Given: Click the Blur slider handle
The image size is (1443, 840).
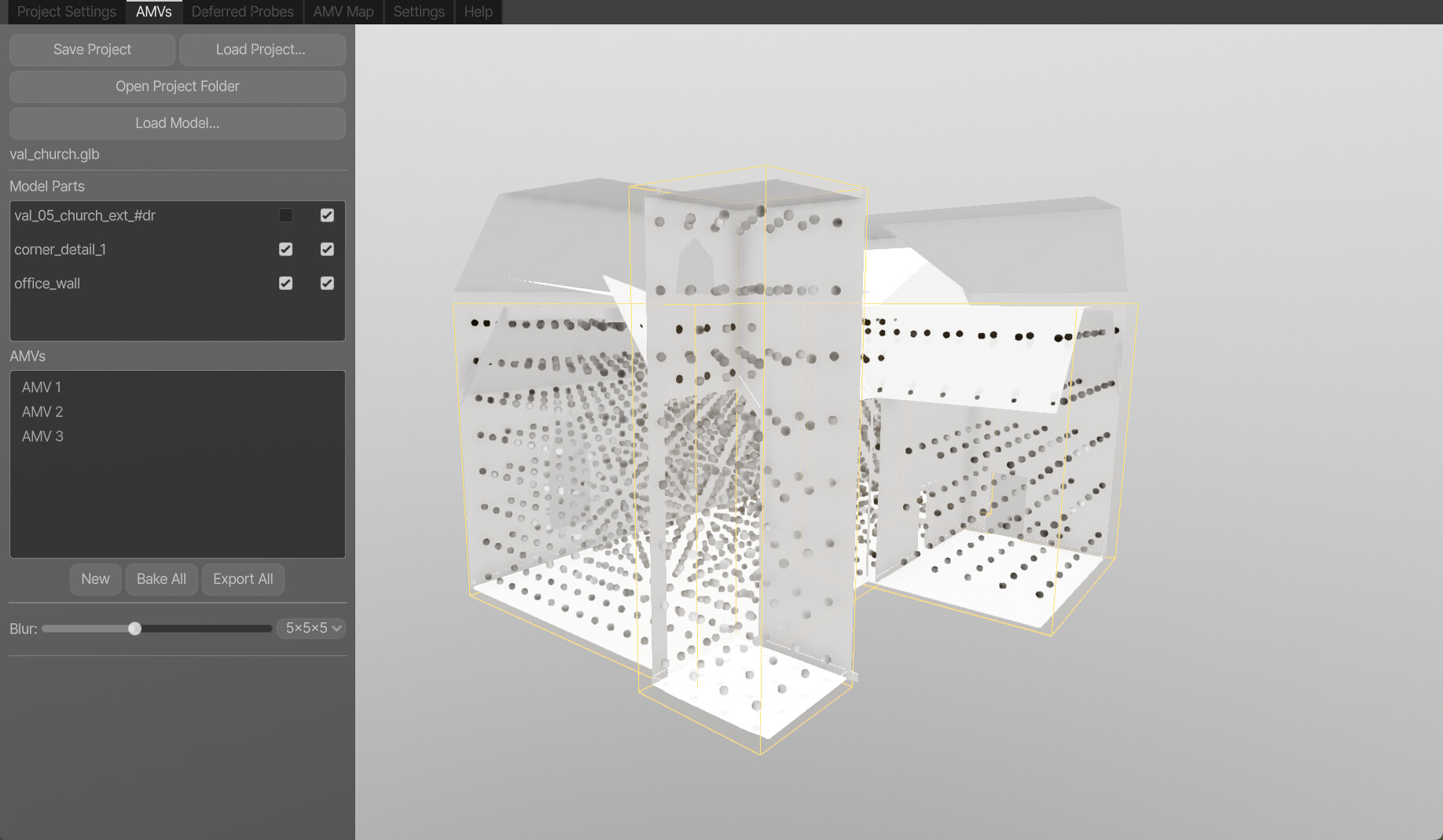Looking at the screenshot, I should [135, 629].
